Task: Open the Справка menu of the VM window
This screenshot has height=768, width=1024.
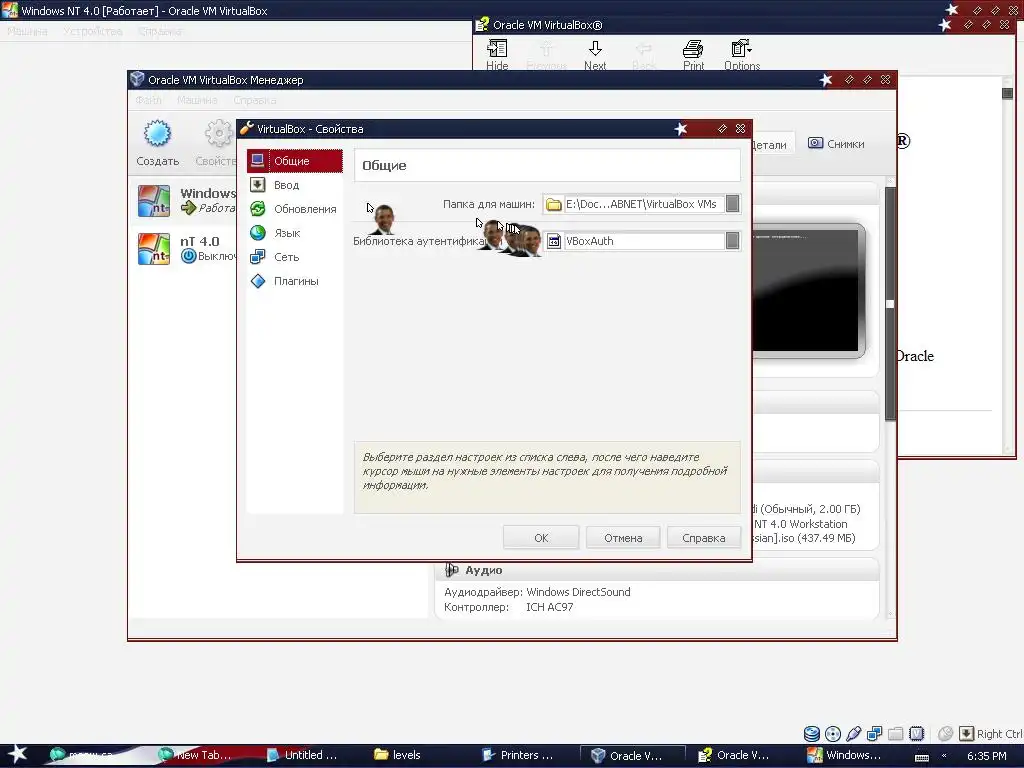Action: [x=160, y=31]
